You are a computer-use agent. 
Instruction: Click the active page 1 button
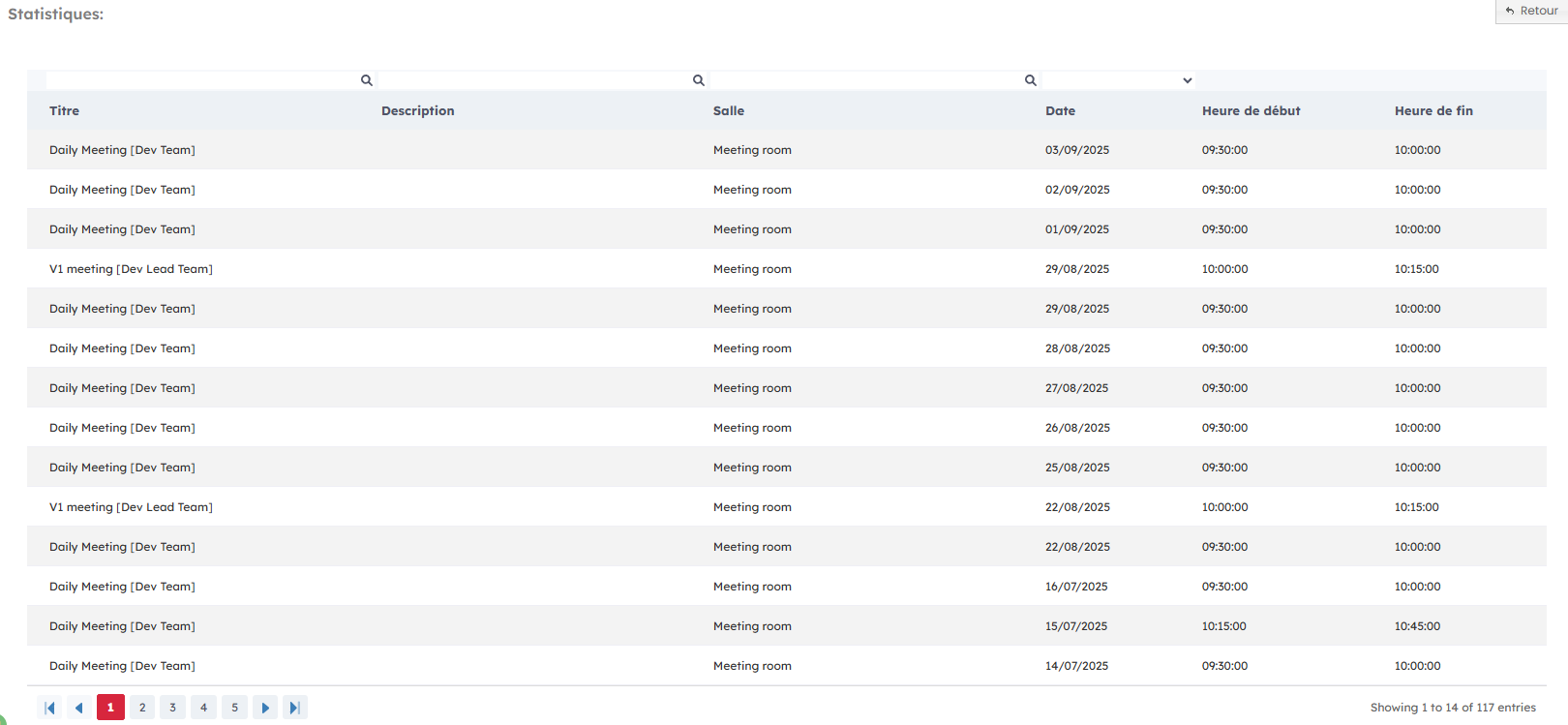[110, 708]
